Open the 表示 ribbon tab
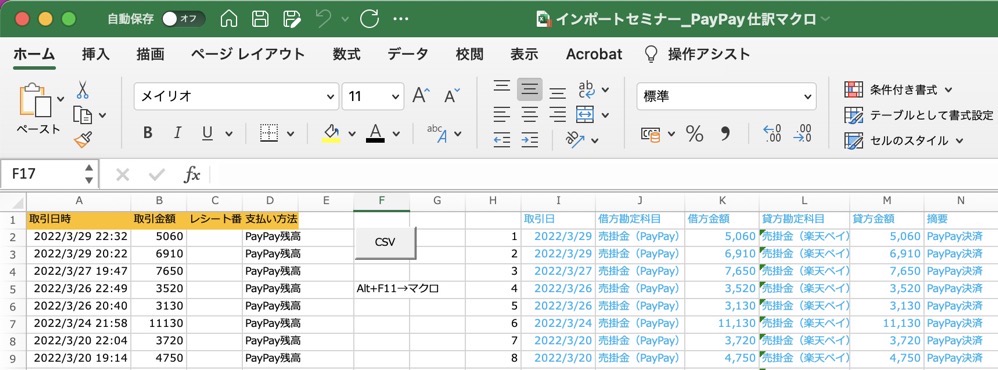Screen dimensions: 998x370 click(524, 55)
